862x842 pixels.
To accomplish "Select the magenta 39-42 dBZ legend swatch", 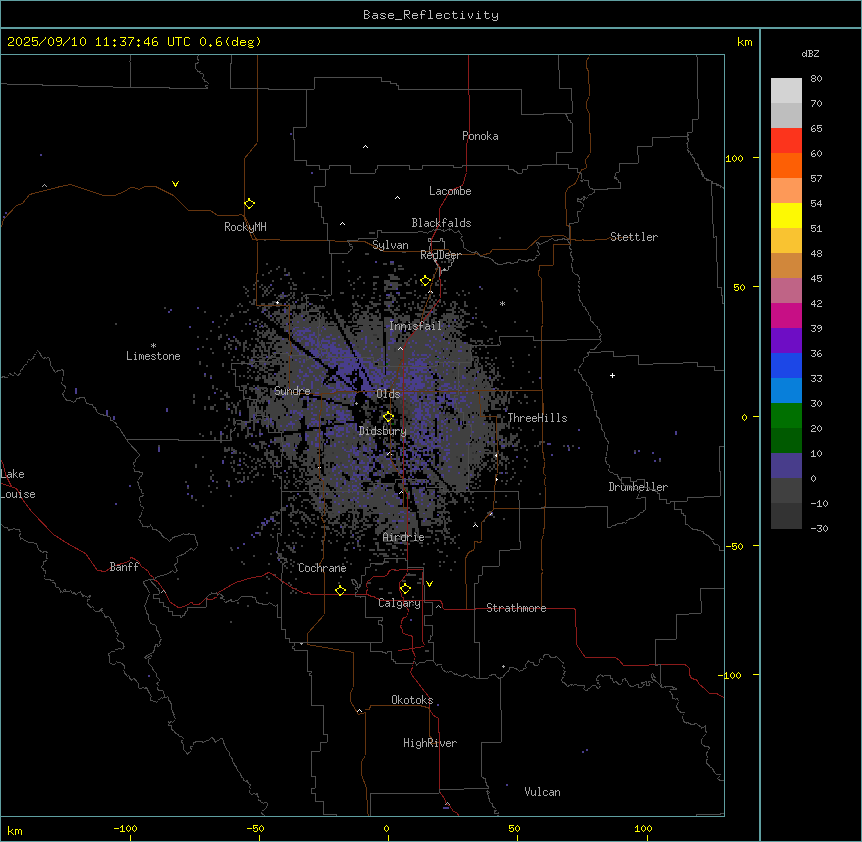I will tap(786, 315).
